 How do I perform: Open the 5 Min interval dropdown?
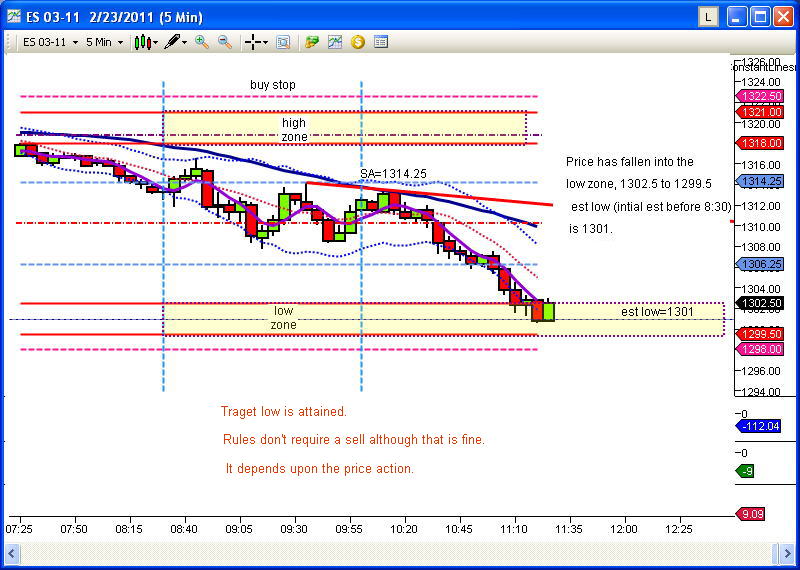(x=104, y=42)
